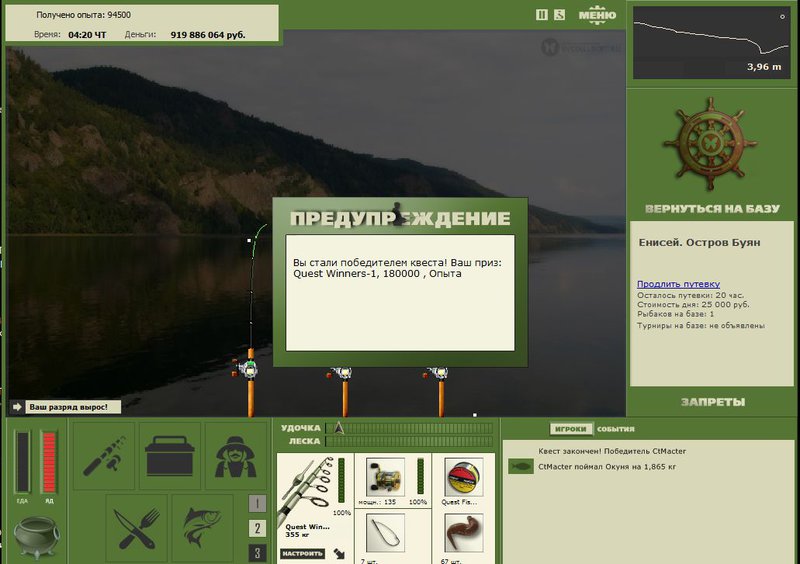Select the baitcasting reel item slot

(385, 477)
